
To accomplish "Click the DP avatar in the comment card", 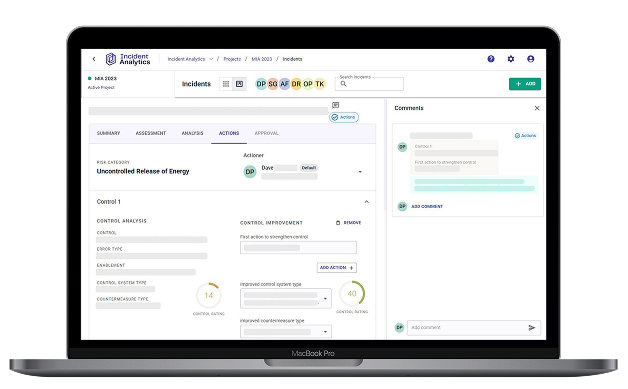I will point(402,147).
